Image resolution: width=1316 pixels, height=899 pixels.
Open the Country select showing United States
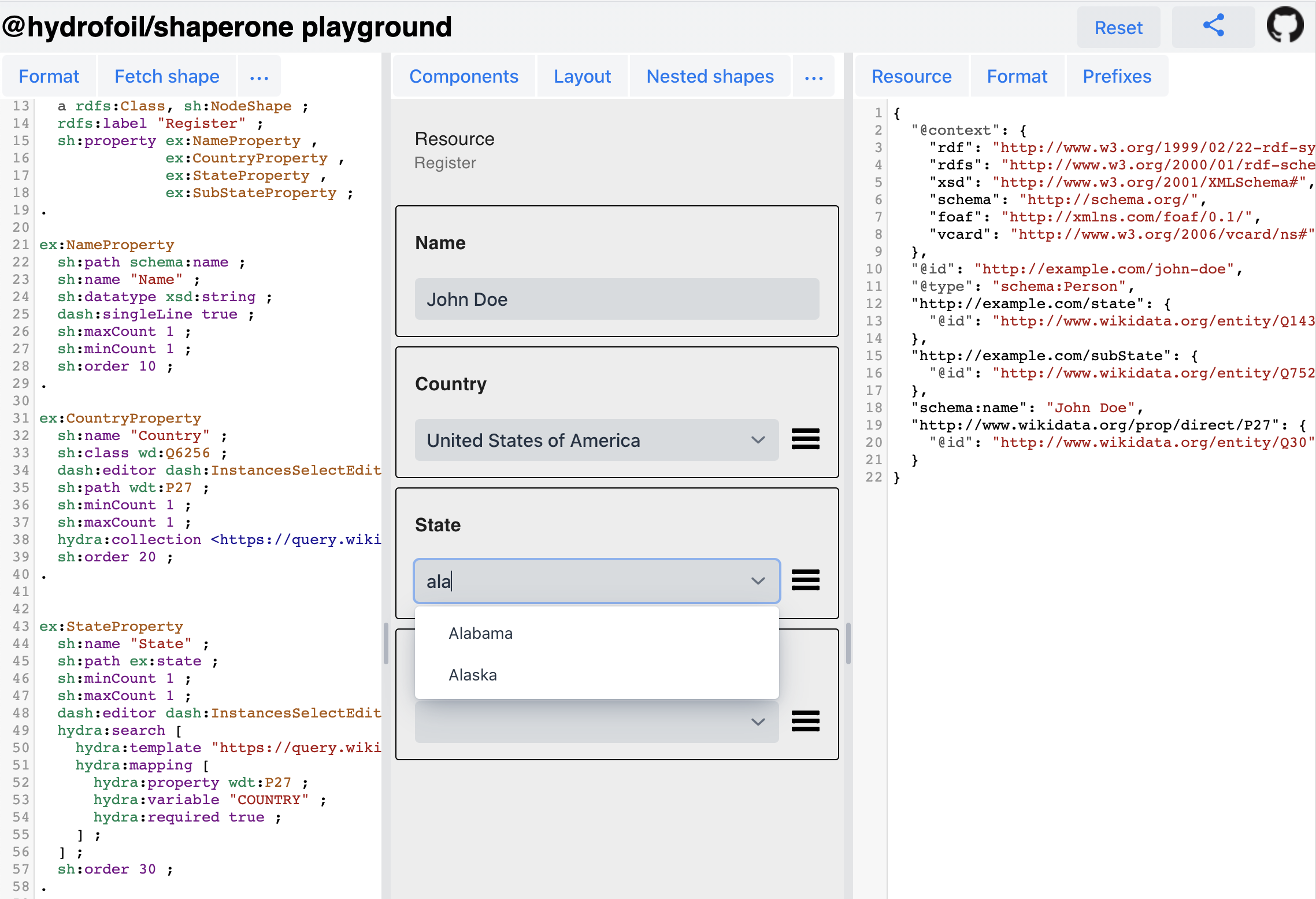click(596, 440)
